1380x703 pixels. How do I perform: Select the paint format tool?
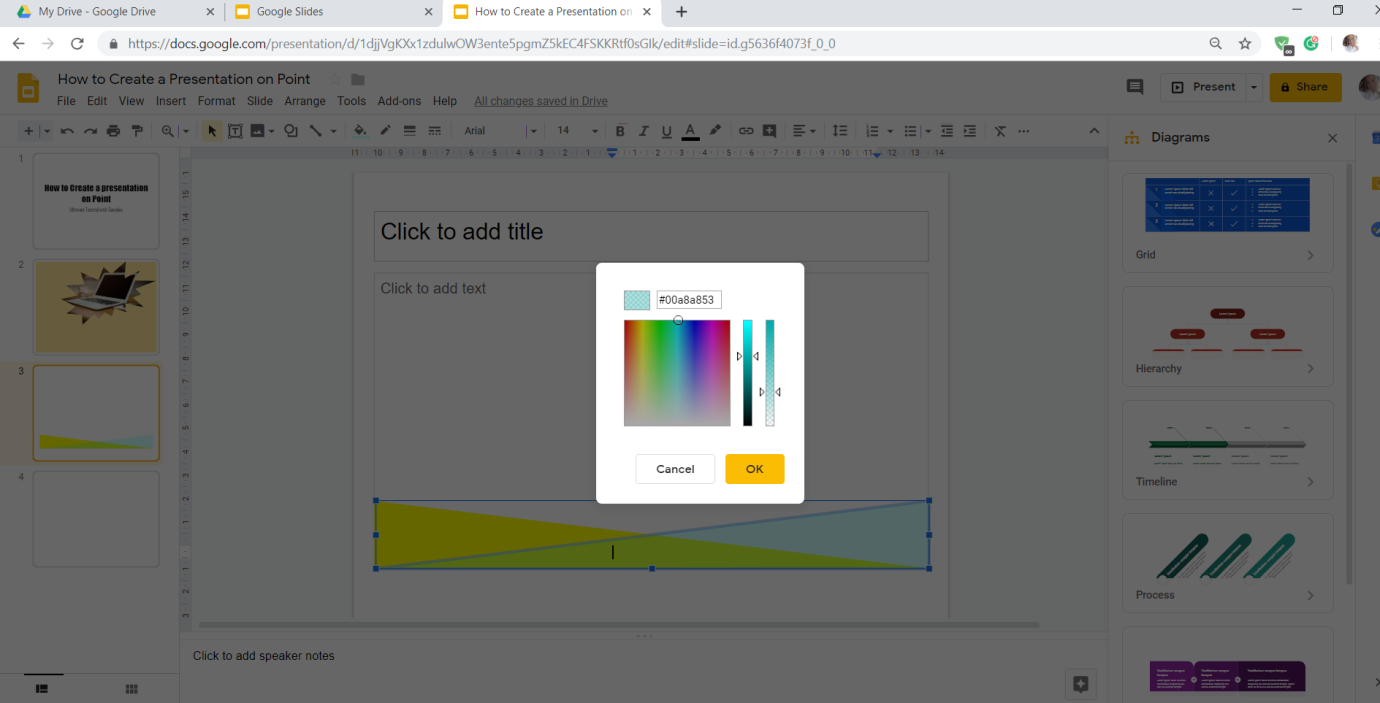point(137,131)
